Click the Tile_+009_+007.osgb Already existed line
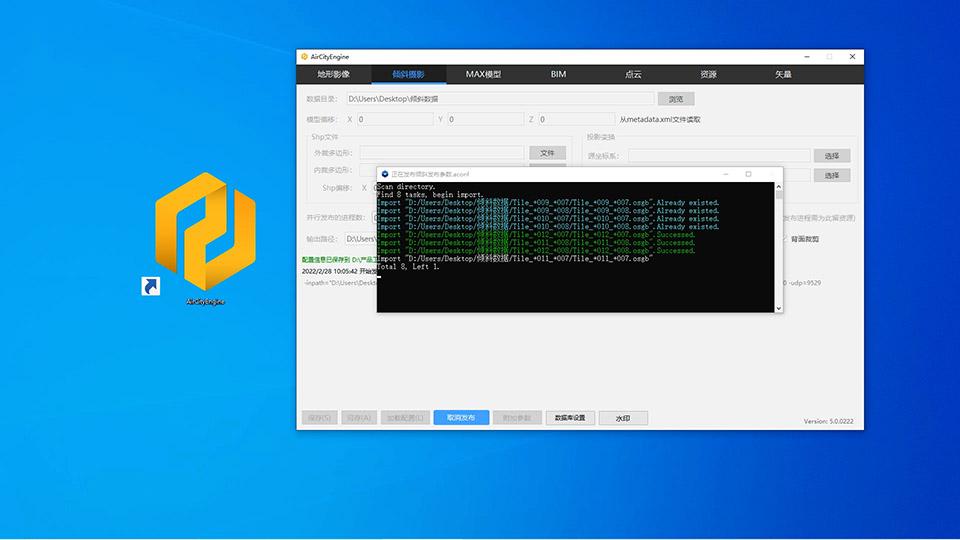 [x=548, y=203]
